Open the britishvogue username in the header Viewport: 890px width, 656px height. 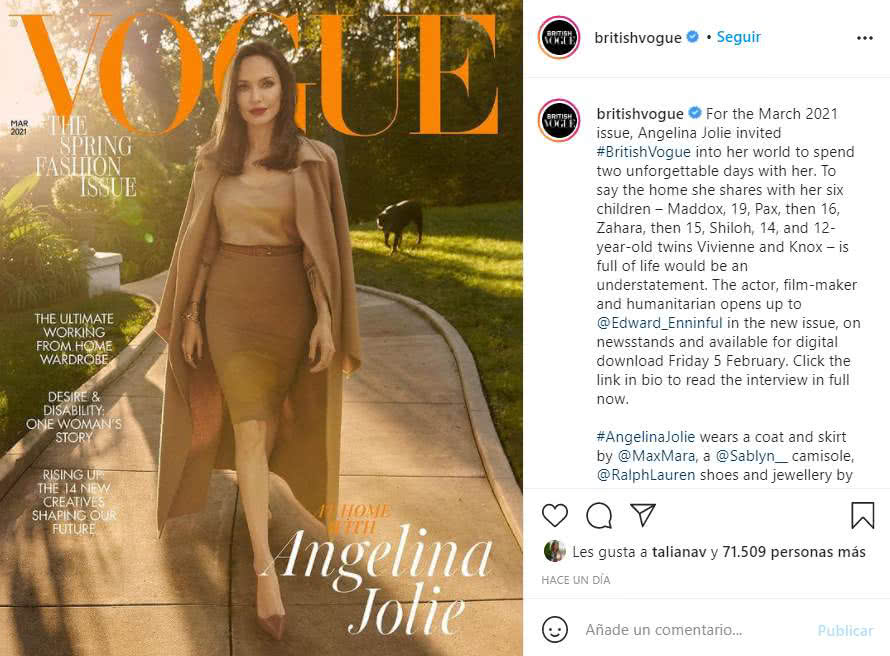click(637, 38)
